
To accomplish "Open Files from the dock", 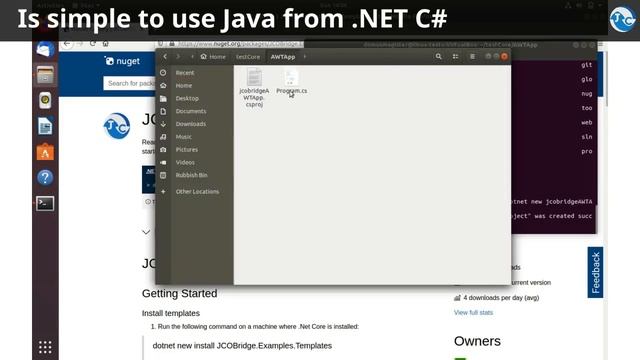I will click(45, 75).
